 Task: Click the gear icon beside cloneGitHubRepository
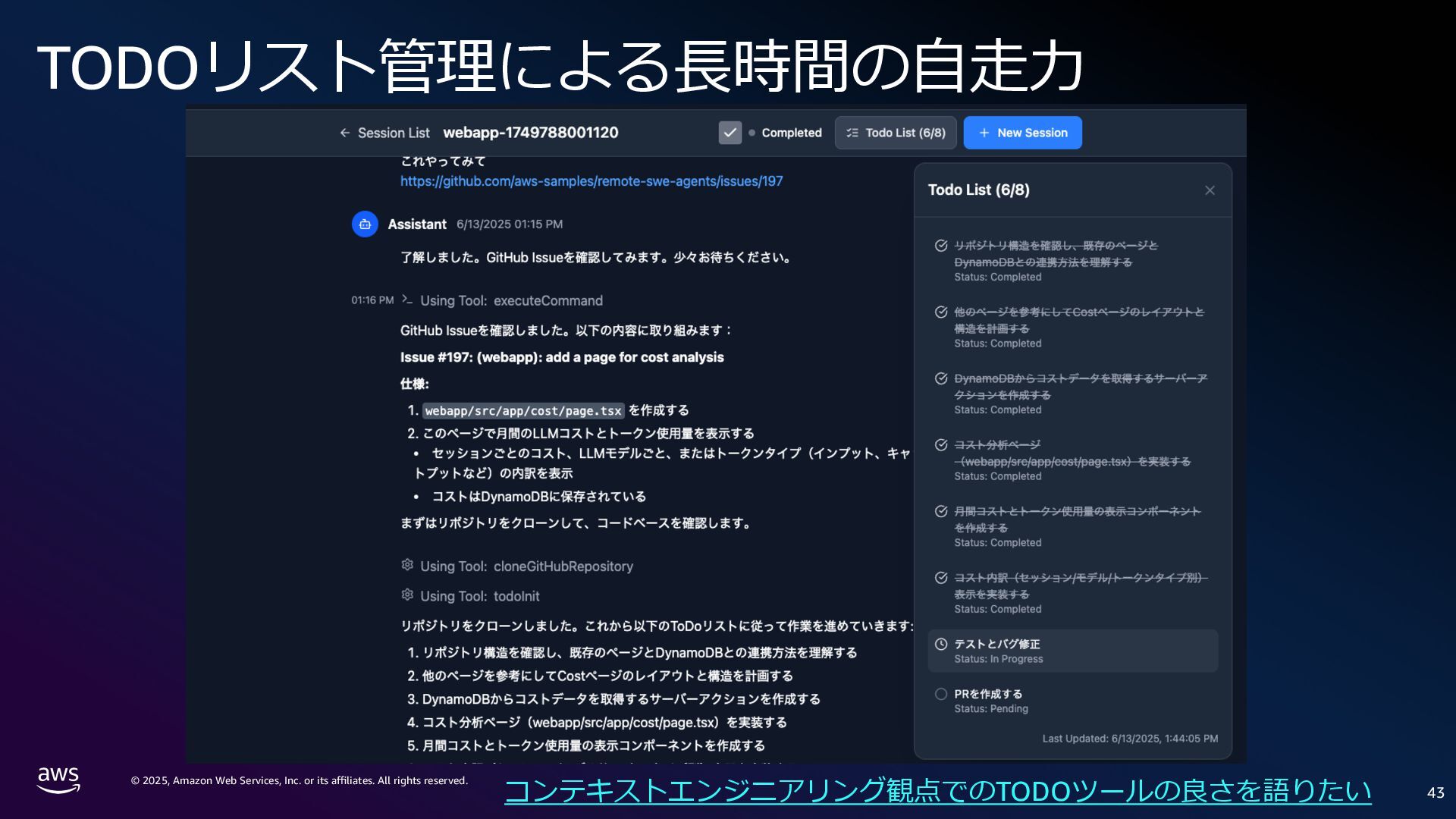coord(407,565)
